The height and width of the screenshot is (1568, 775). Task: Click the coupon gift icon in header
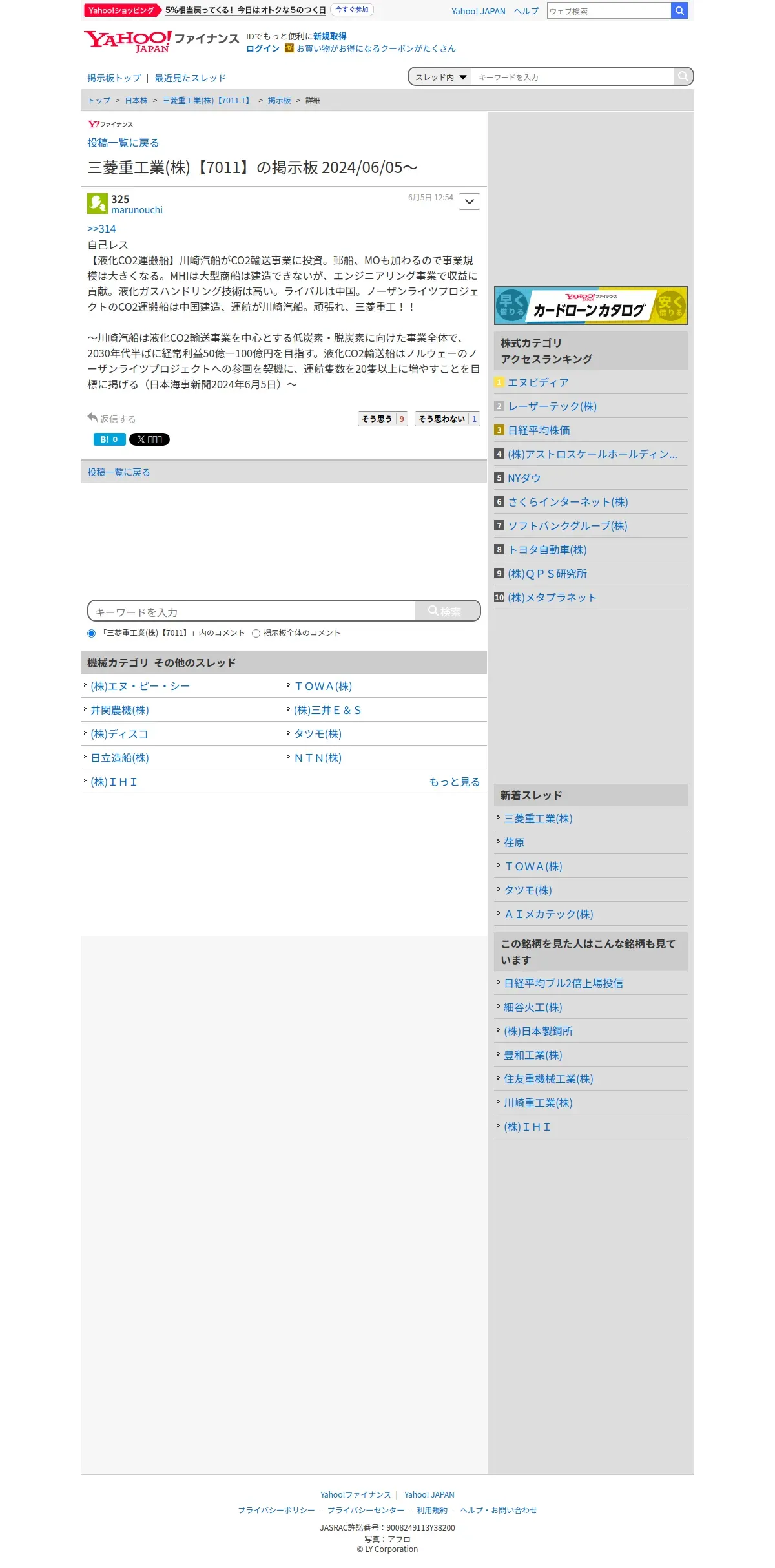coord(289,48)
